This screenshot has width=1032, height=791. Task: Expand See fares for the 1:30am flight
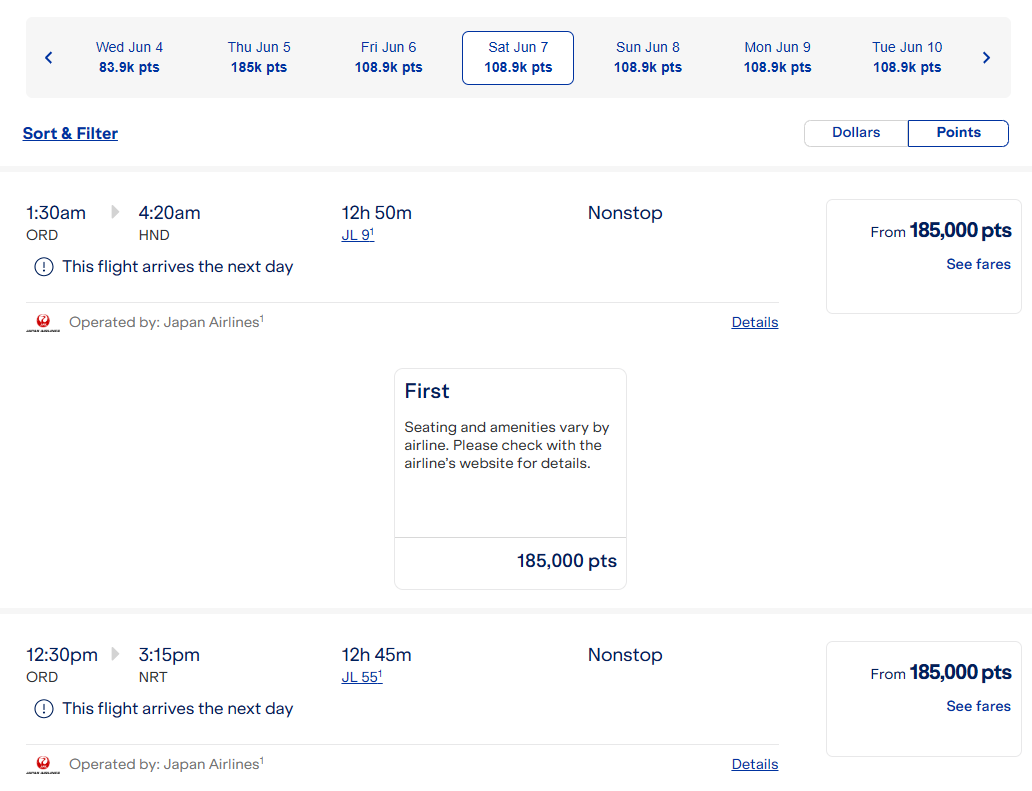coord(978,265)
